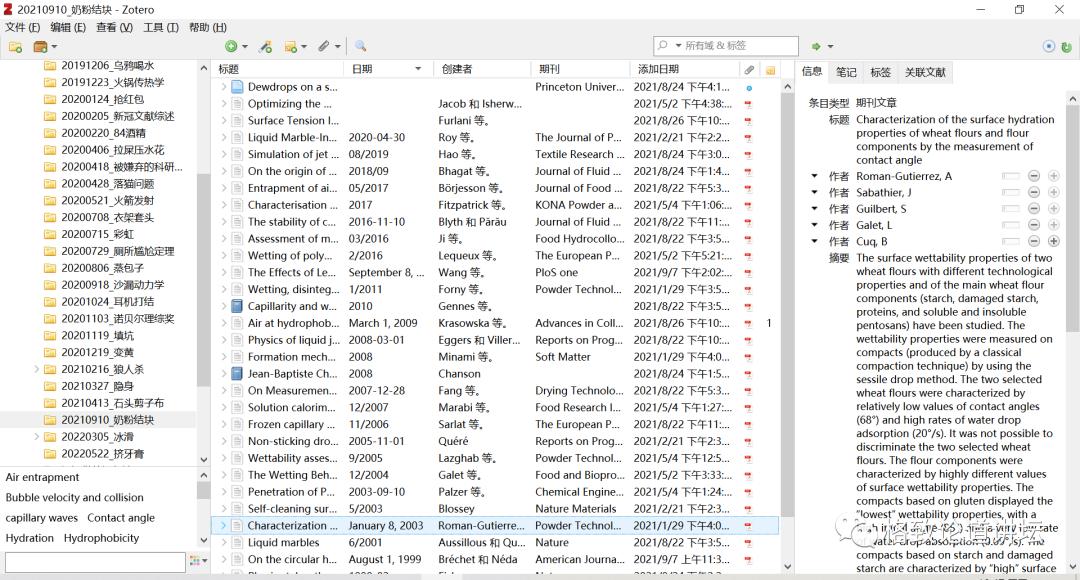
Task: Toggle name field mode for Roman-Gutierrez, A
Action: tap(1011, 176)
